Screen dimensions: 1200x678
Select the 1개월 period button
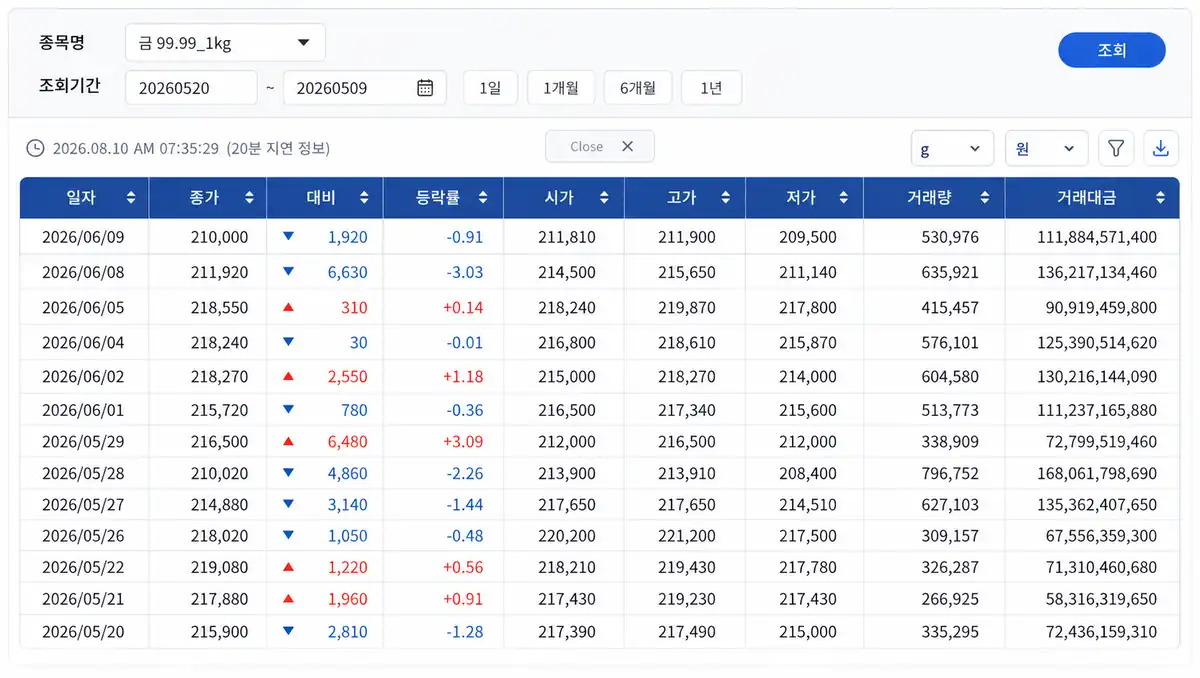coord(561,88)
